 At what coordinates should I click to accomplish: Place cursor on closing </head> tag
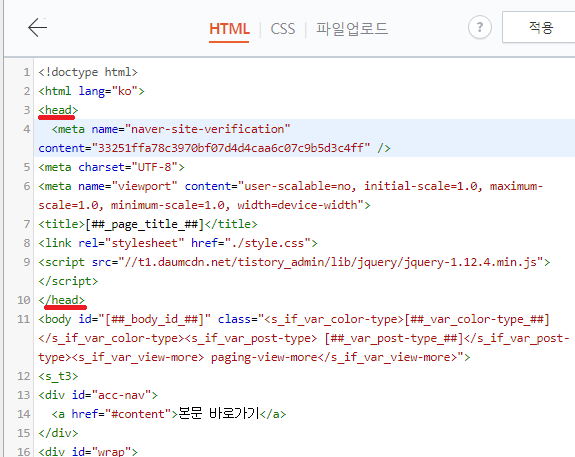(62, 300)
